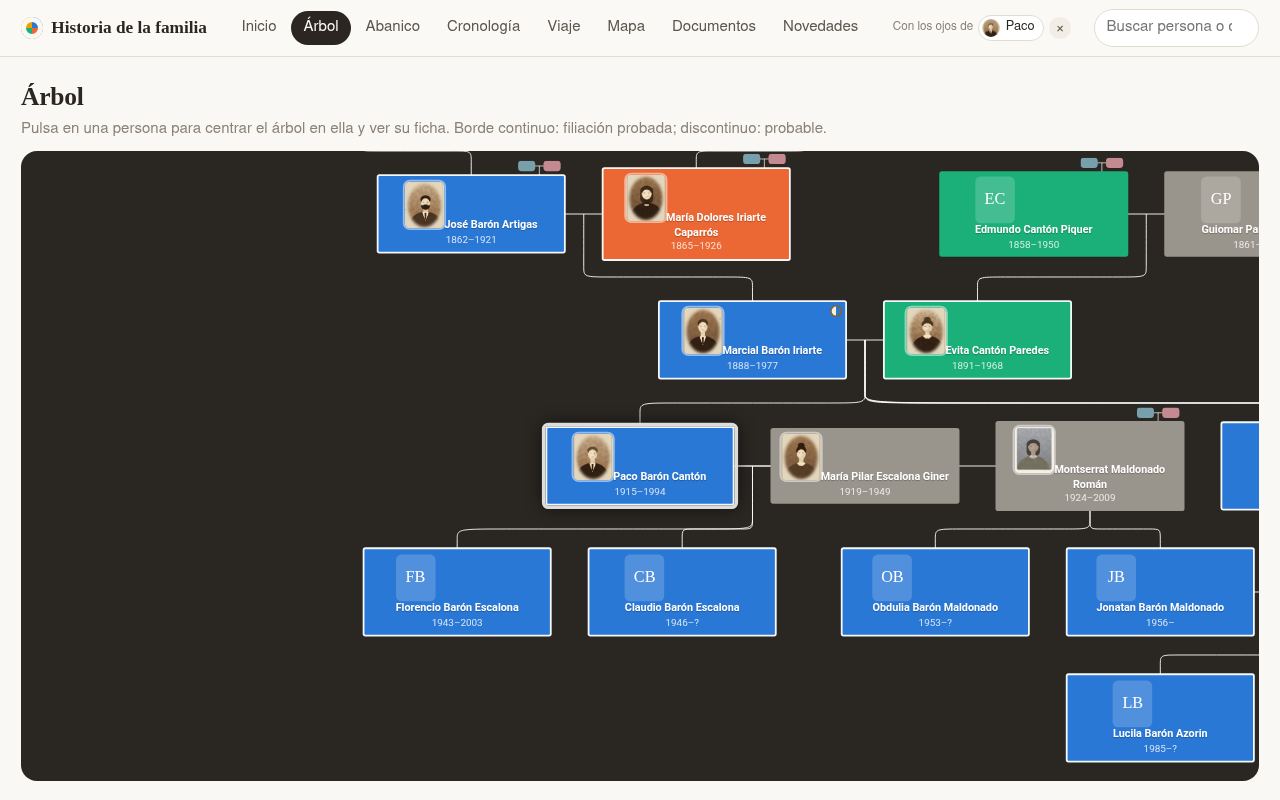This screenshot has width=1280, height=800.
Task: Click Paco Barón Cantón's portrait photo
Action: pyautogui.click(x=593, y=457)
